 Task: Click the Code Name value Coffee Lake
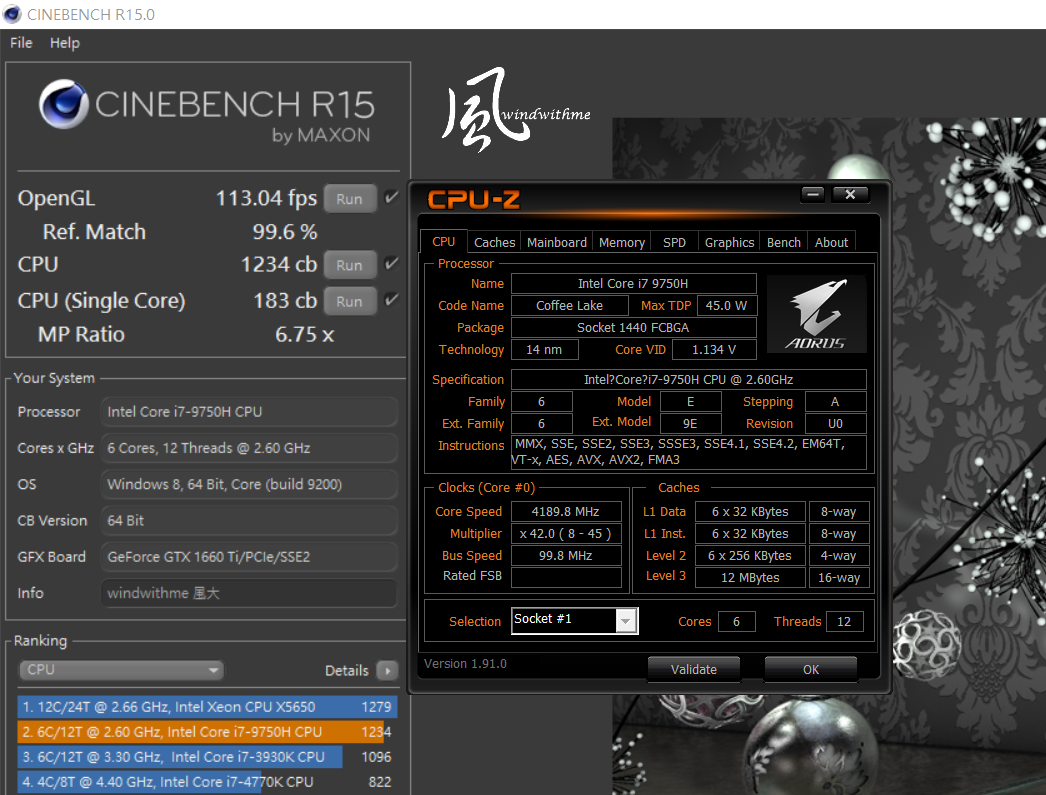(x=570, y=305)
